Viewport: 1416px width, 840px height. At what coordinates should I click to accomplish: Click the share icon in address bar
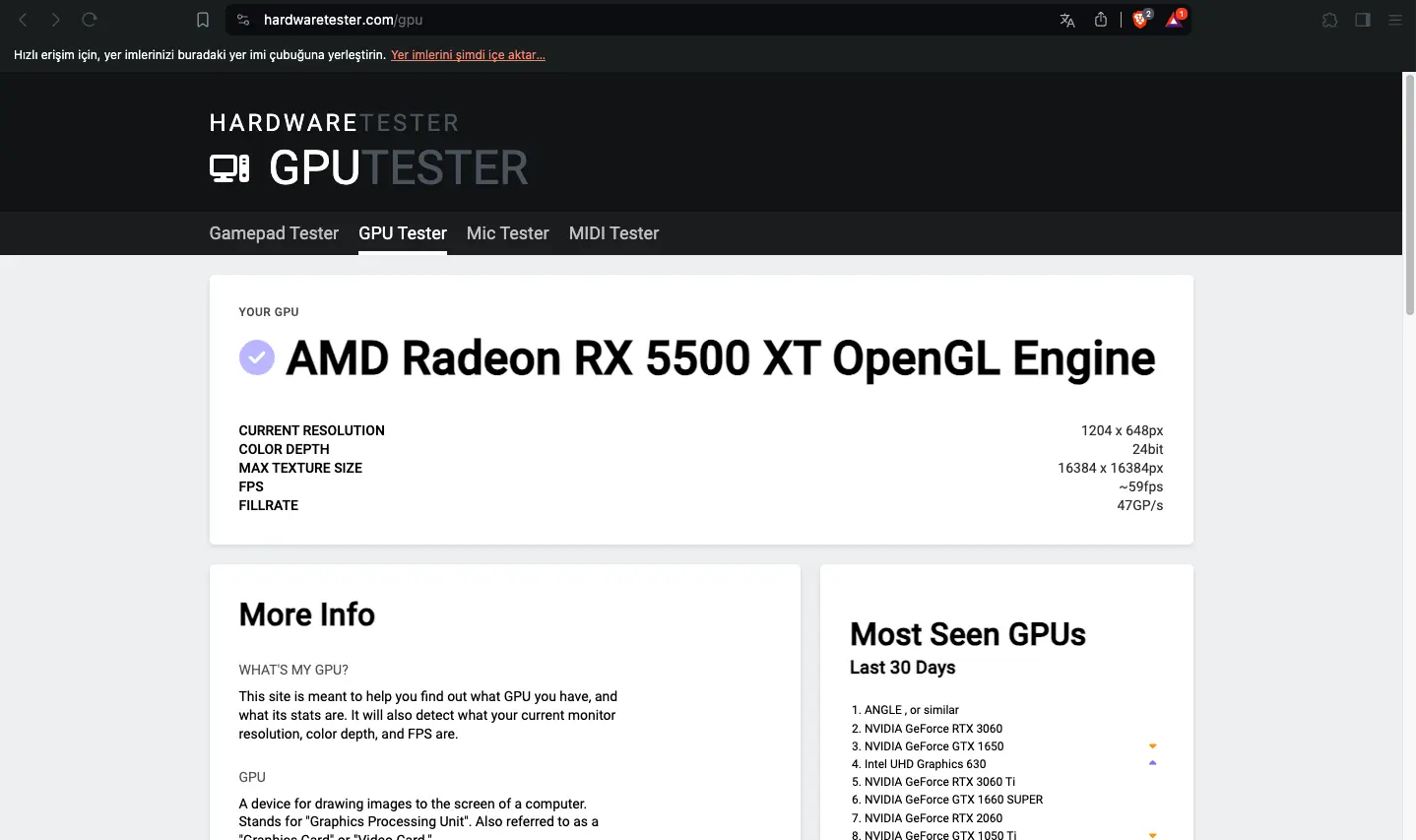1101,20
